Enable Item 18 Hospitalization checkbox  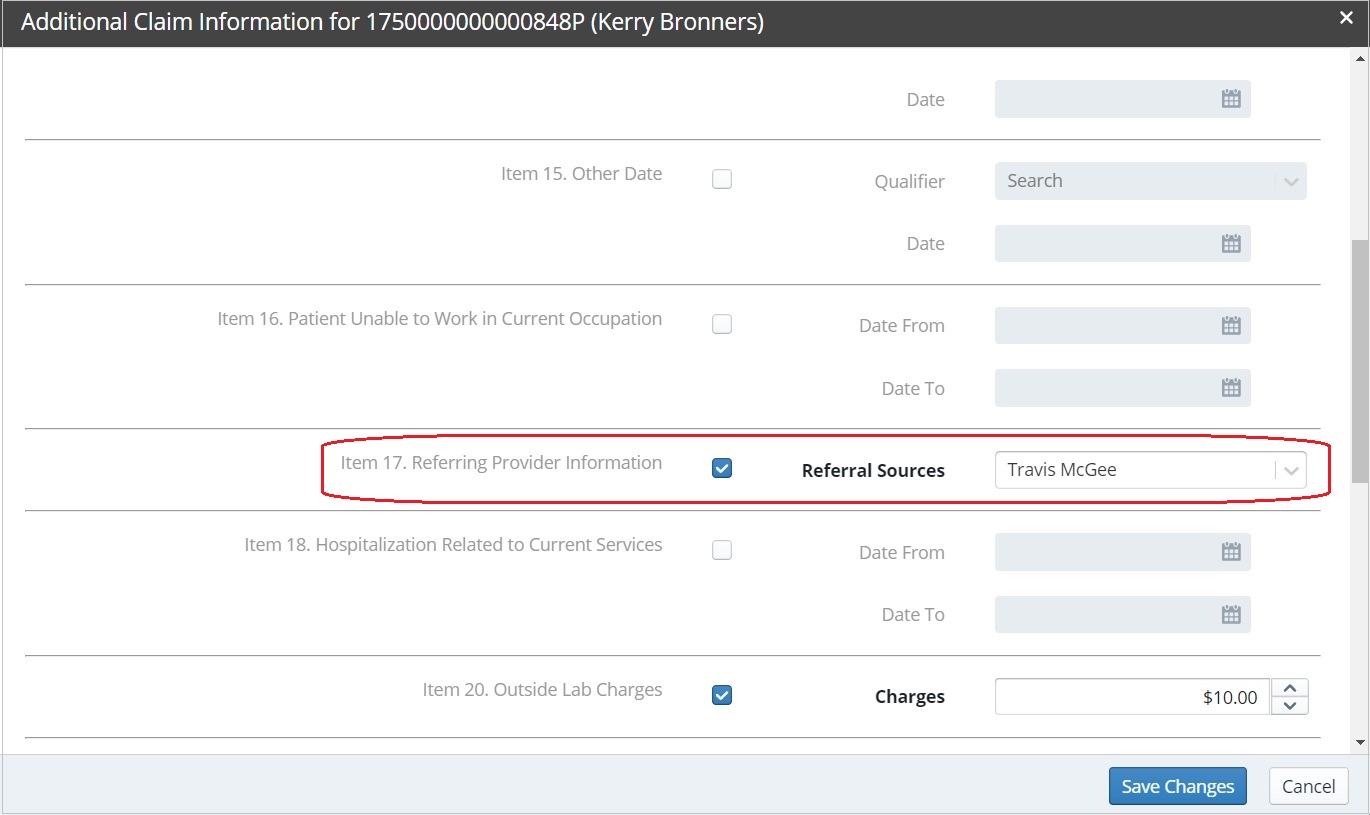click(722, 551)
